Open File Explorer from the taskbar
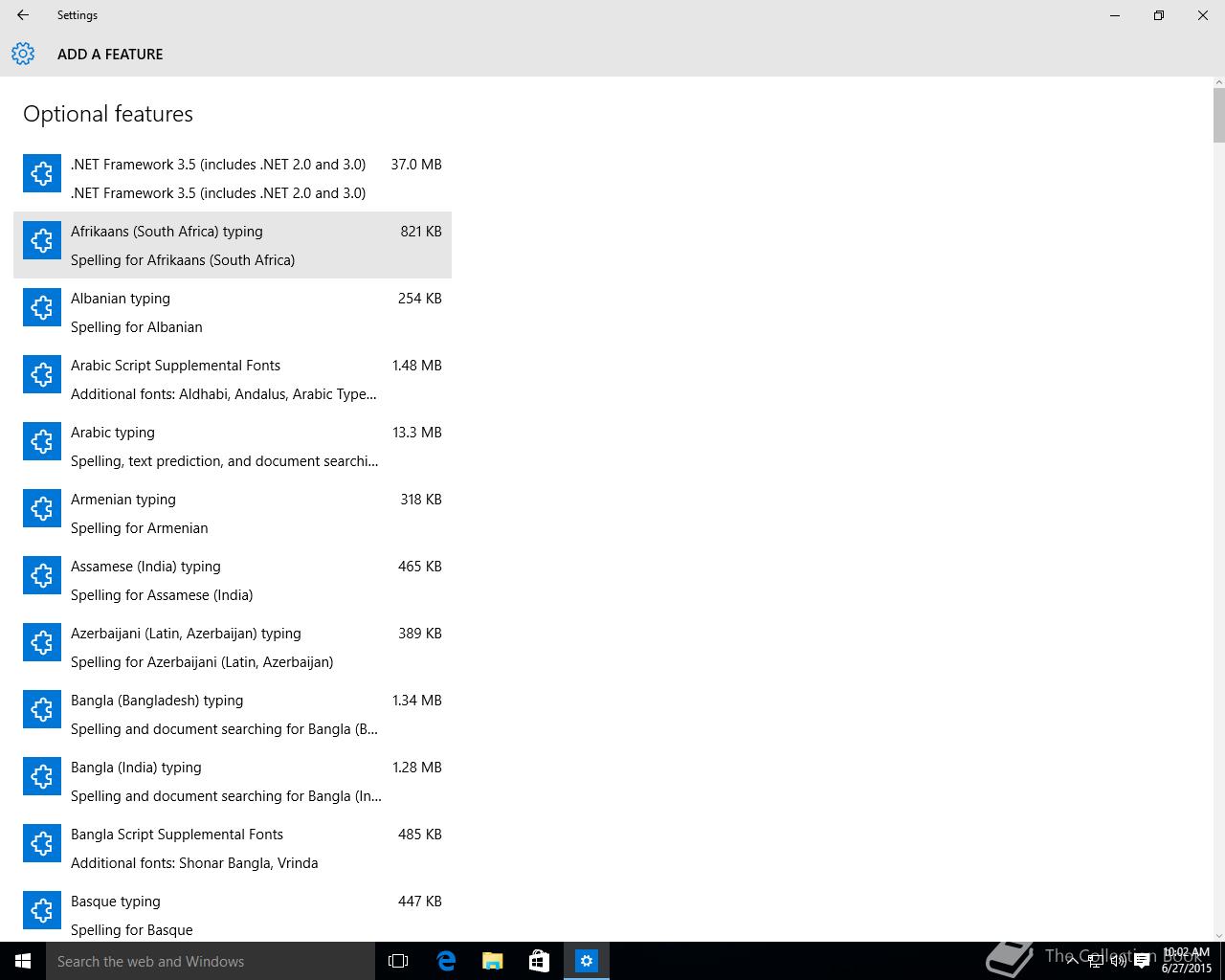 (x=493, y=961)
